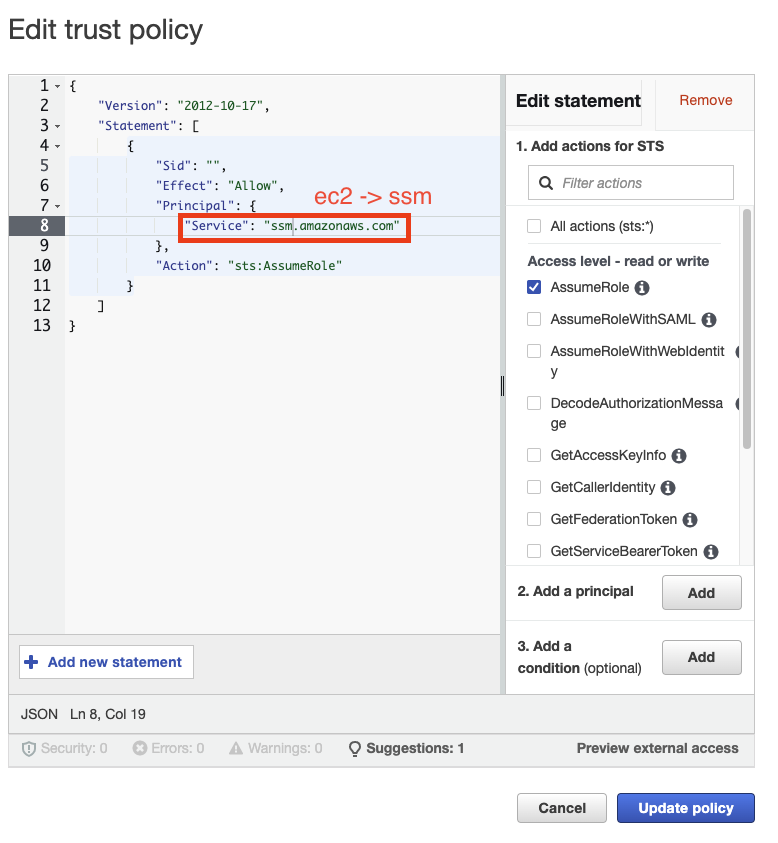
Task: Click the "Allow" value in editor
Action: [253, 186]
